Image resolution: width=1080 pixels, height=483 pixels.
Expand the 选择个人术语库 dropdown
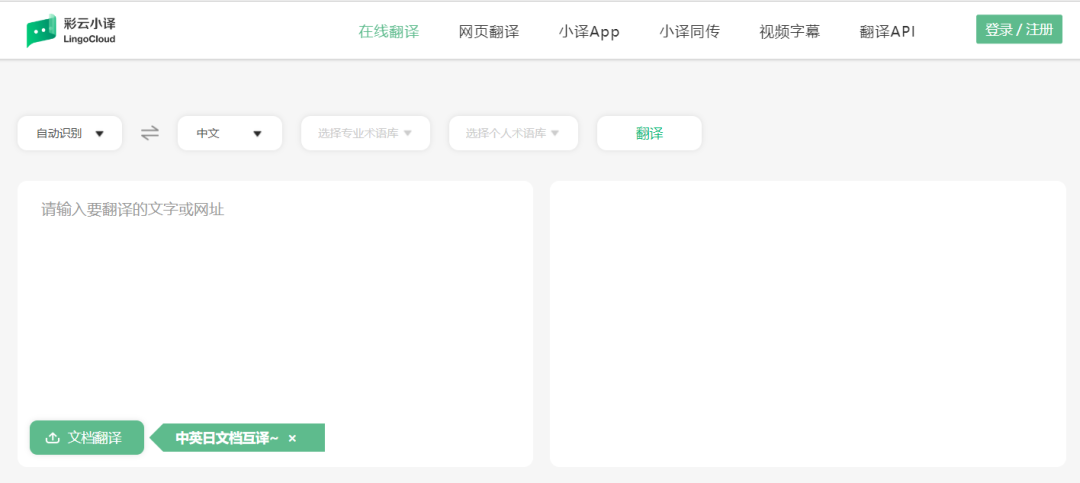click(513, 133)
